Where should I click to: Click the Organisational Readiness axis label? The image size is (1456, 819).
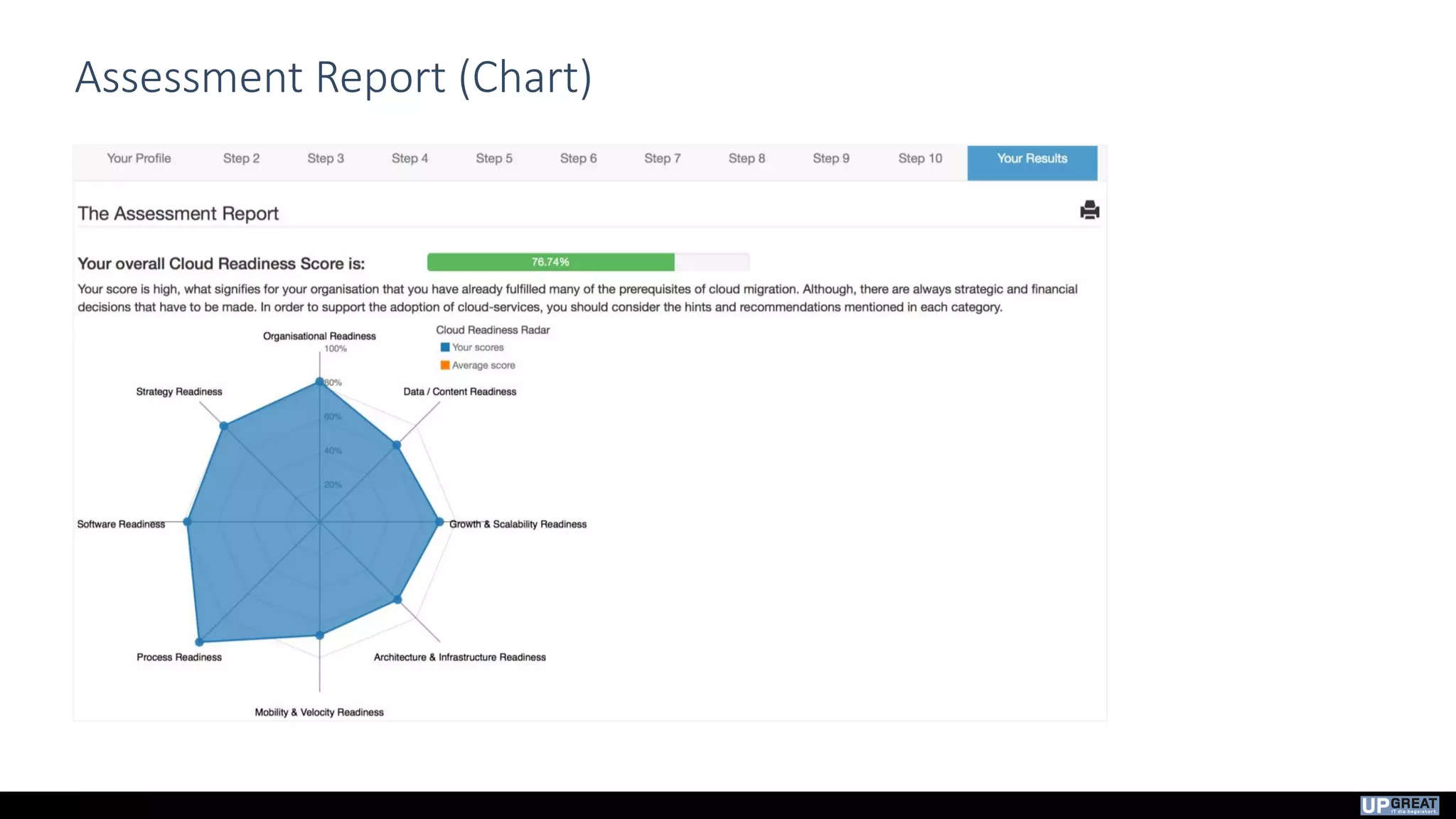(319, 336)
